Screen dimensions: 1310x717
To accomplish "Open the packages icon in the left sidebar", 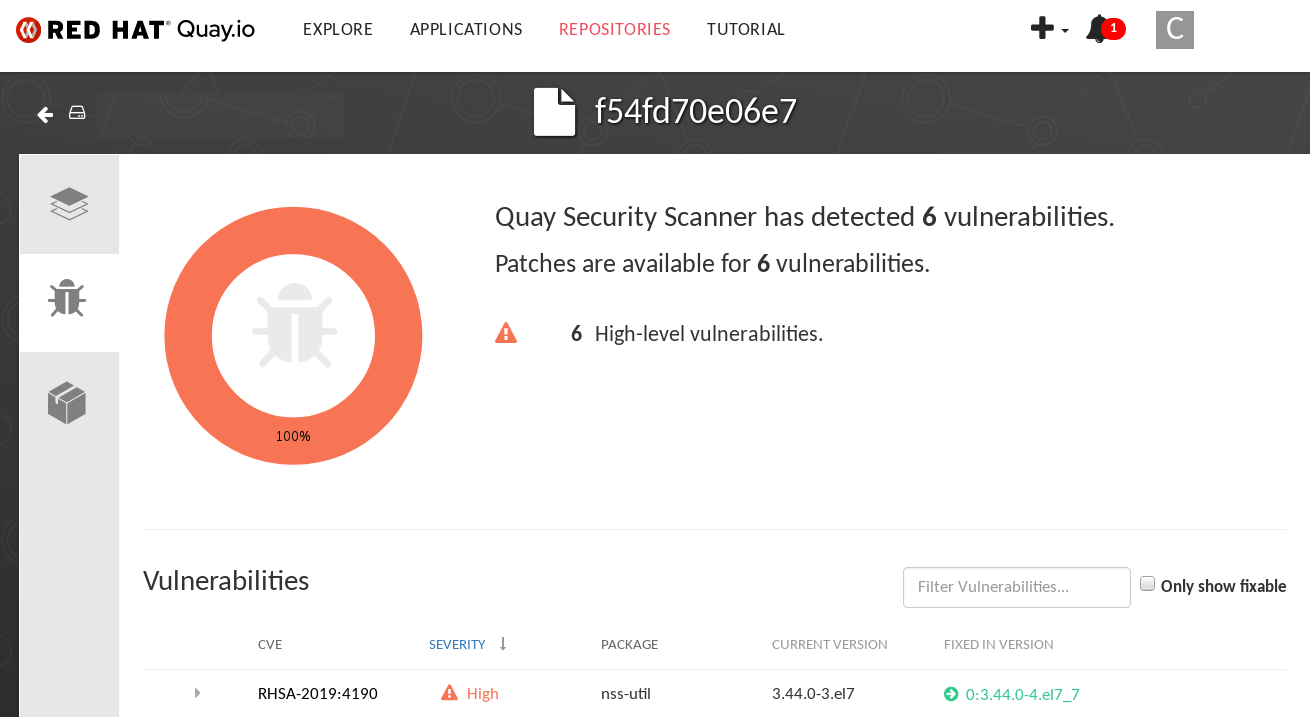I will (68, 402).
